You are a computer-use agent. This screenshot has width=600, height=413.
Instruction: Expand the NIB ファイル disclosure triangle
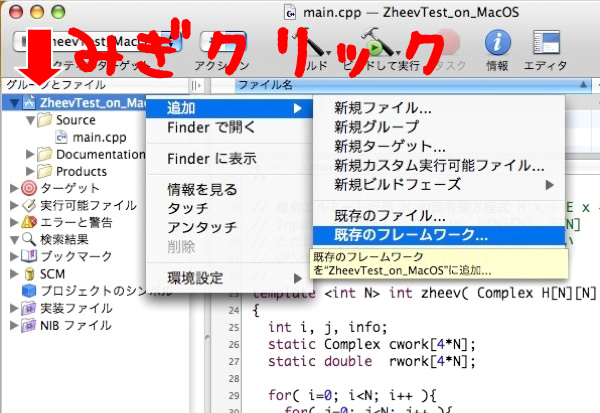point(14,325)
